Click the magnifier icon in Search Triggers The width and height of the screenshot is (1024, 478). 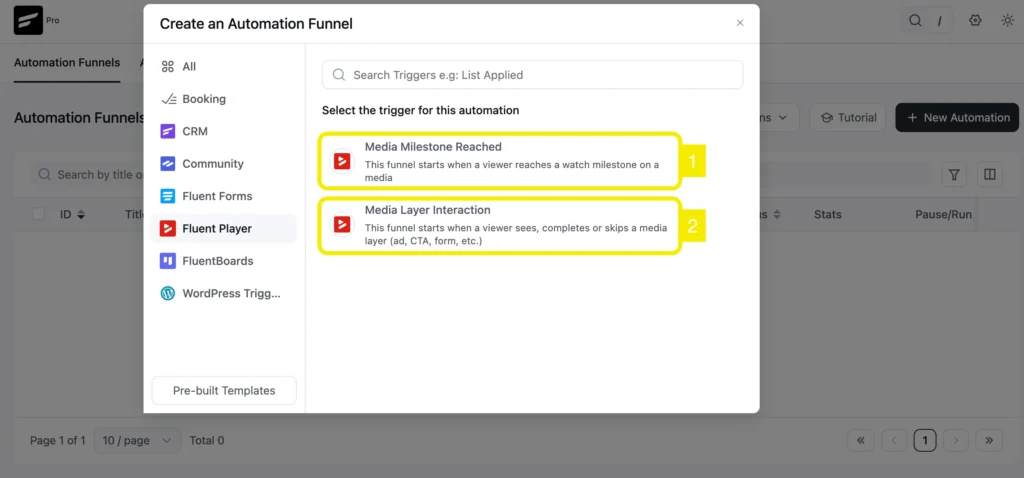(339, 74)
